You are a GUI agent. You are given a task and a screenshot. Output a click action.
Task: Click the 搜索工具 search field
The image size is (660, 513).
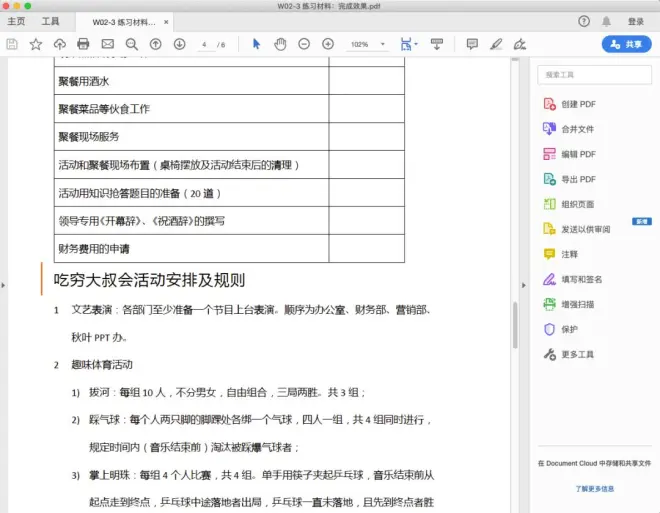point(594,75)
